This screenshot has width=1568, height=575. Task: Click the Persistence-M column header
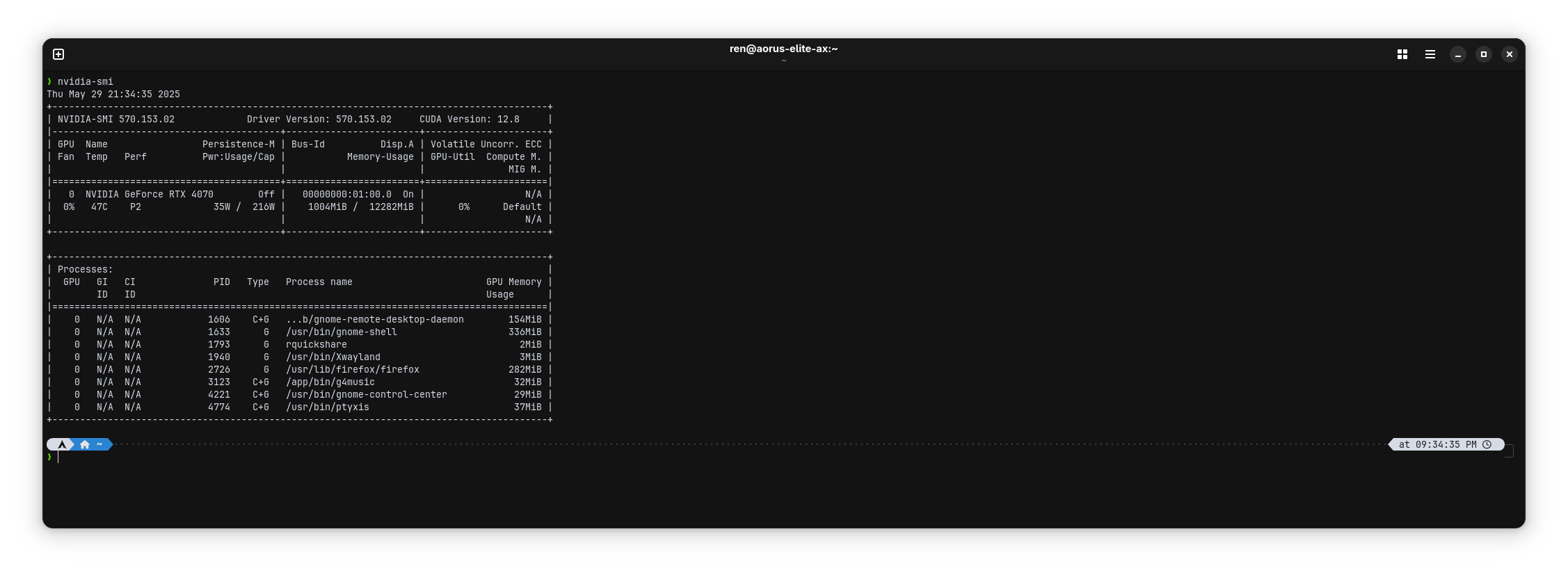[x=239, y=144]
